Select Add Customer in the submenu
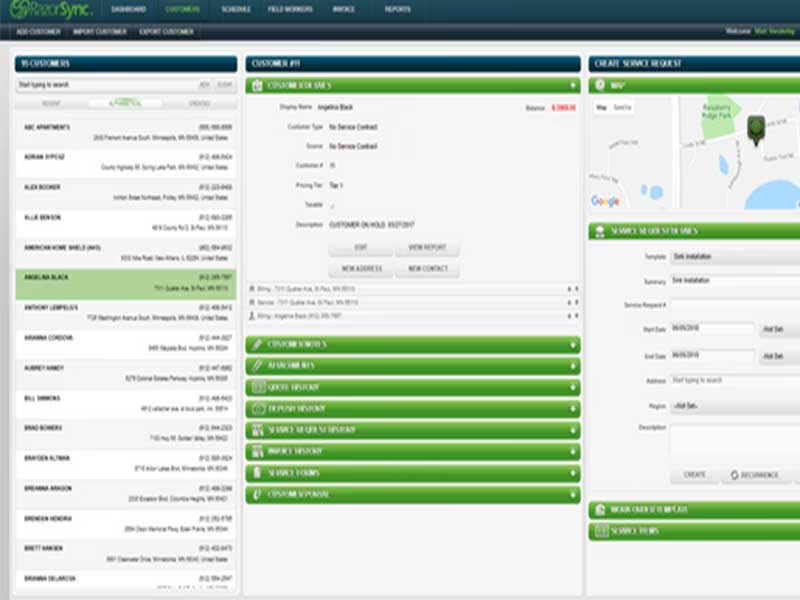 pyautogui.click(x=38, y=32)
